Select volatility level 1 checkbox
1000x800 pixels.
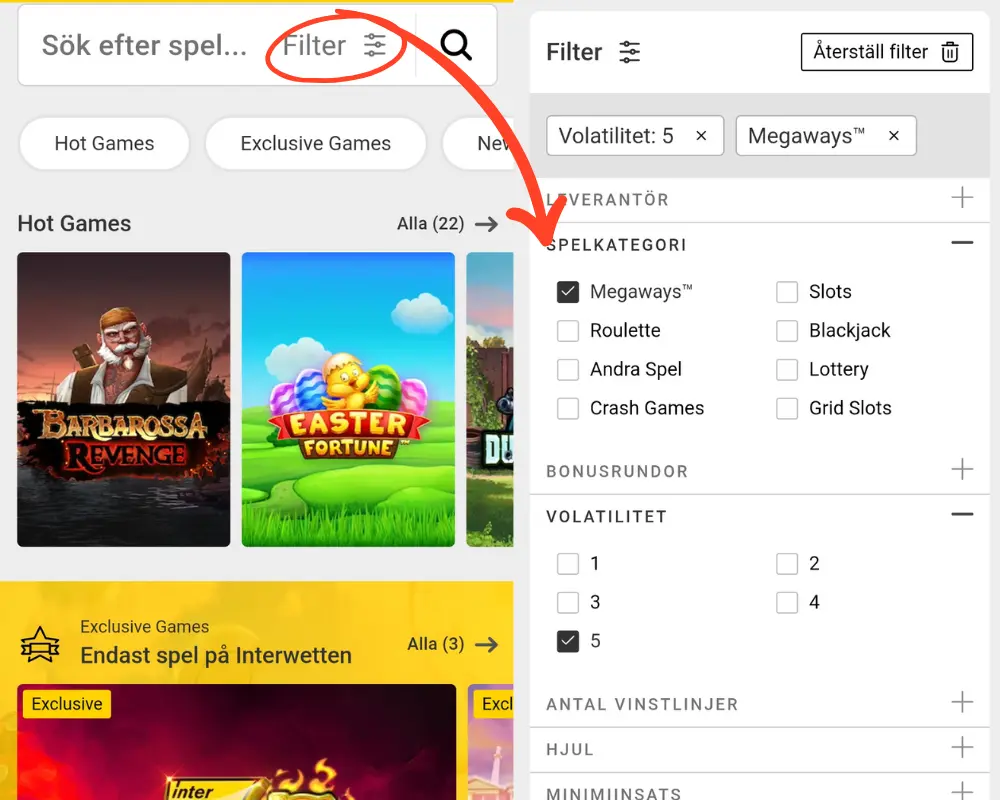click(568, 563)
